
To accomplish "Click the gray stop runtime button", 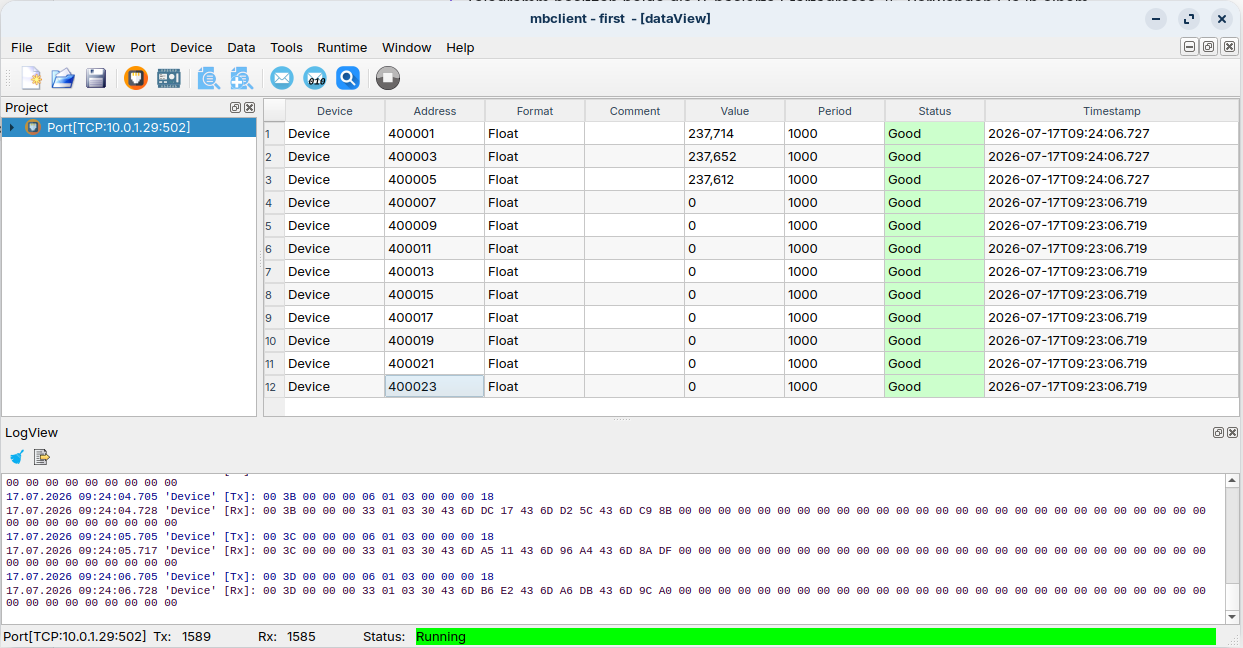I will 388,78.
